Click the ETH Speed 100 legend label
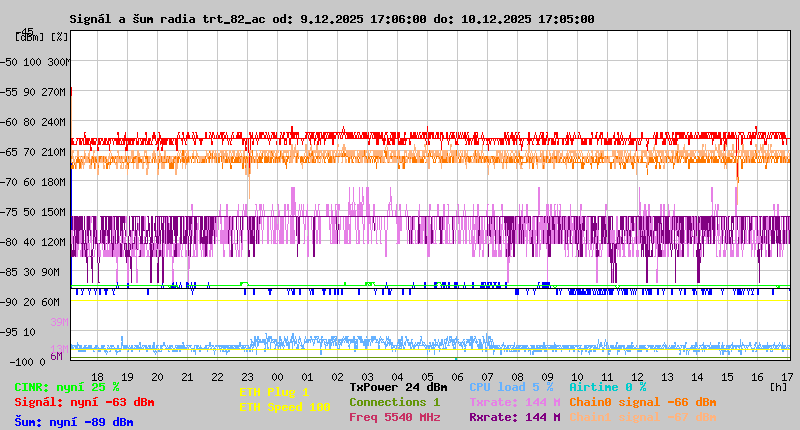Image resolution: width=800 pixels, height=430 pixels. click(284, 407)
